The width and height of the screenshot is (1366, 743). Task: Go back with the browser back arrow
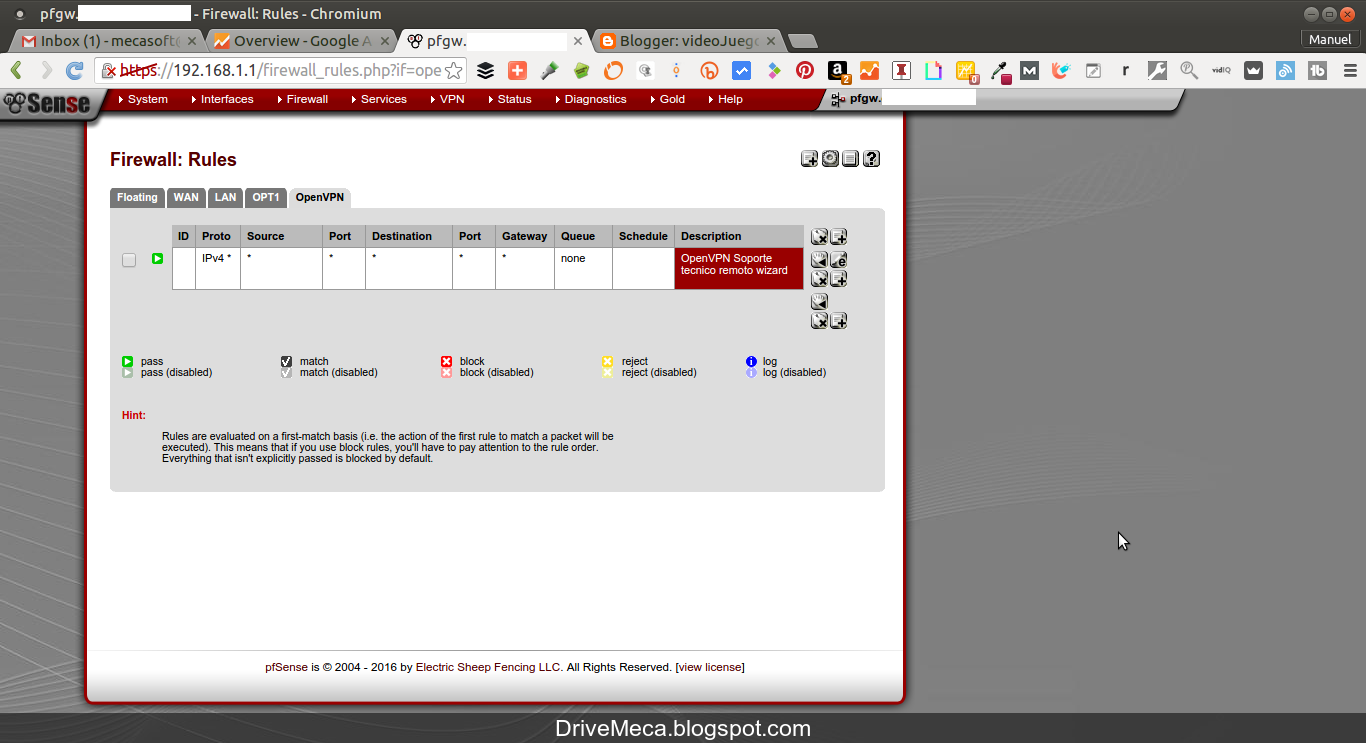16,70
